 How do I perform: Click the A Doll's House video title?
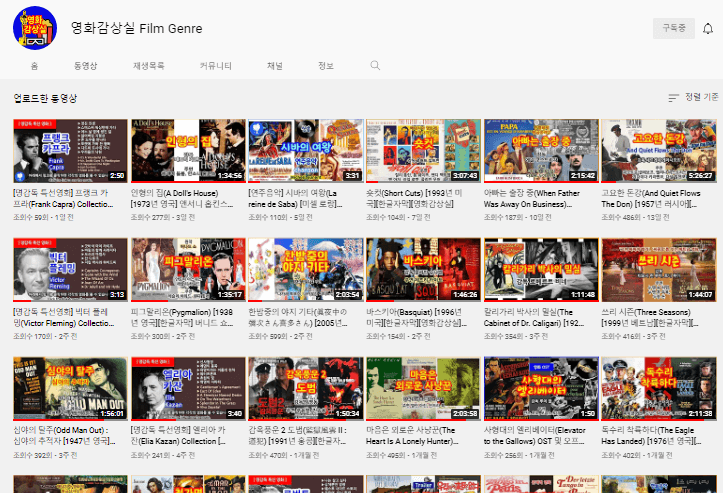tap(182, 199)
